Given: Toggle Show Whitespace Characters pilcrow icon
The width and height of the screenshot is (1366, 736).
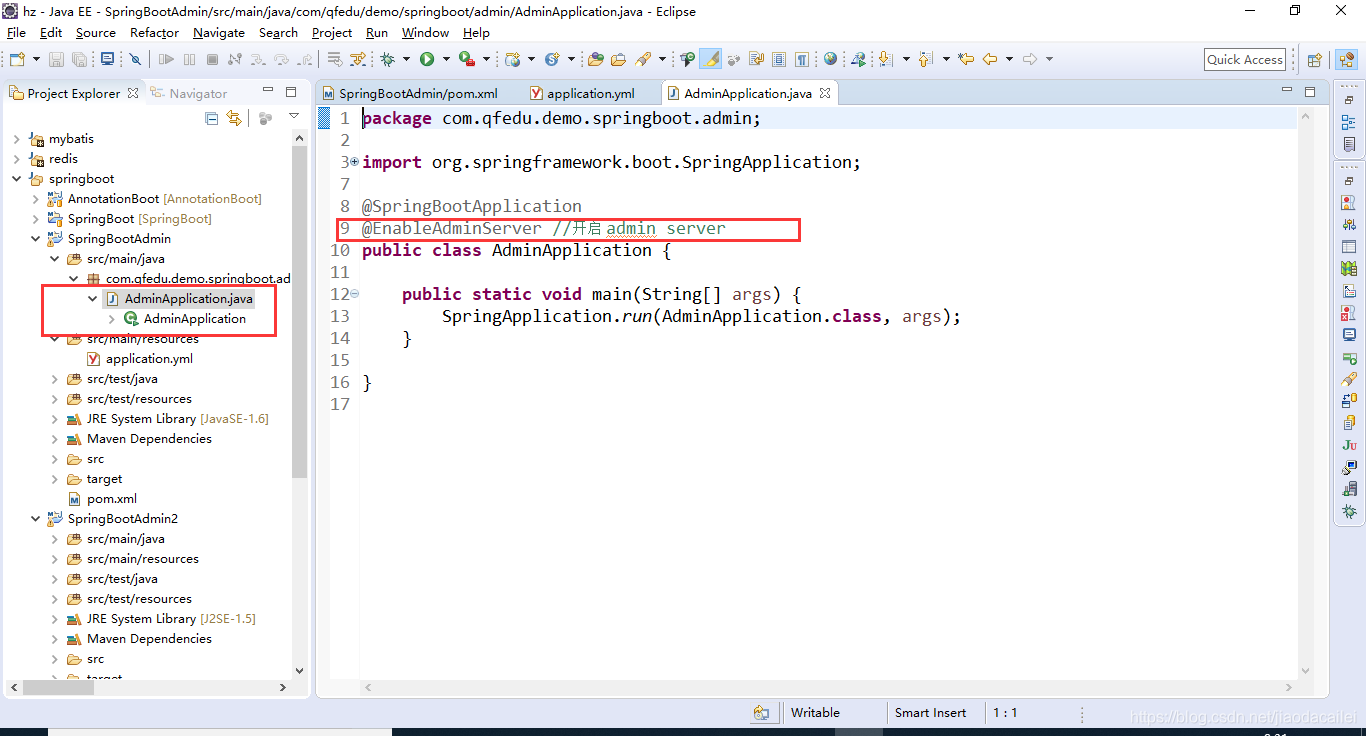Looking at the screenshot, I should click(x=801, y=60).
